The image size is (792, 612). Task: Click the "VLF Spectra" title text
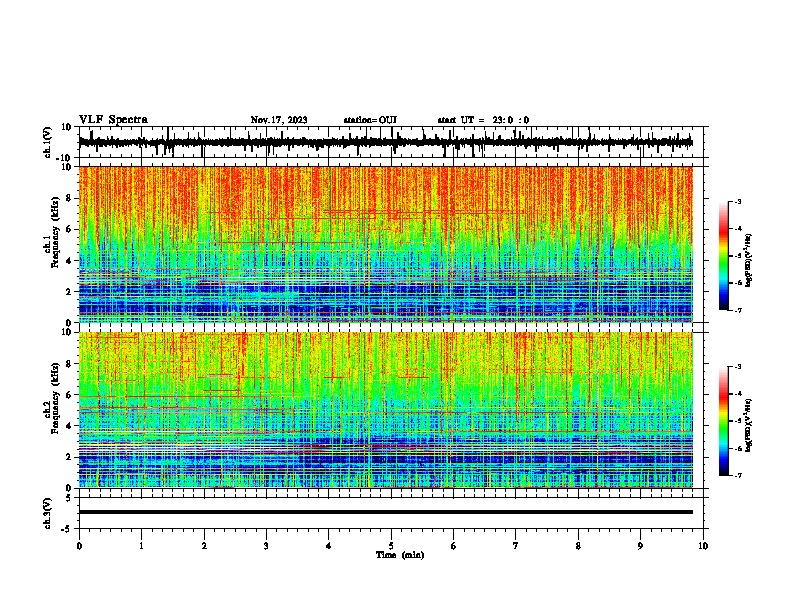pyautogui.click(x=113, y=120)
